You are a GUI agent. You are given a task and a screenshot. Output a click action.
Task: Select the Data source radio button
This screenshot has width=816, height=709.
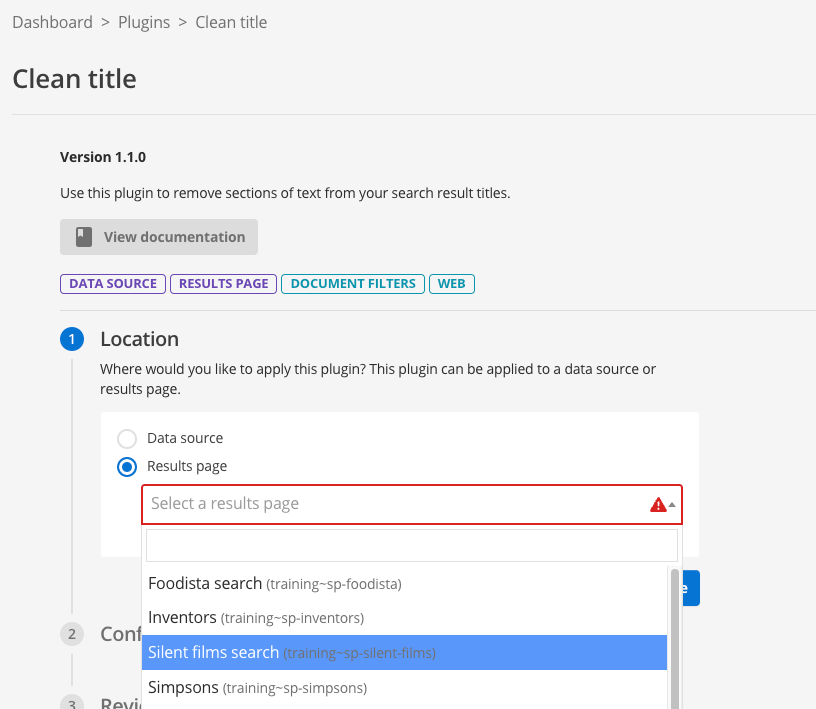pos(127,438)
